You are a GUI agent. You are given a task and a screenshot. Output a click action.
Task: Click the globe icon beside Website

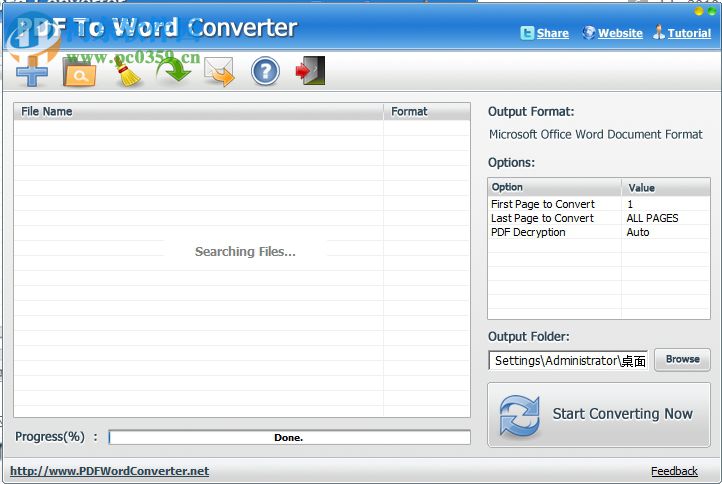(x=588, y=33)
